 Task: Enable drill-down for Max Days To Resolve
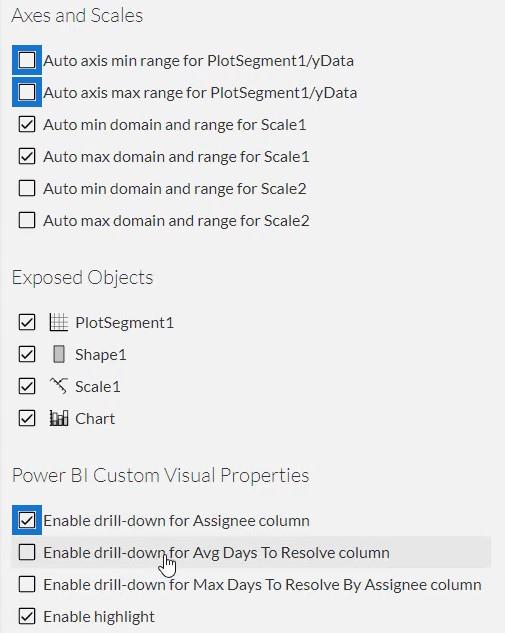27,584
